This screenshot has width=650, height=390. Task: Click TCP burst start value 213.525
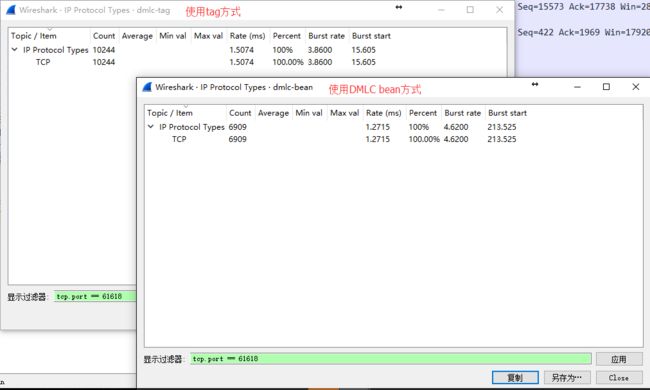point(502,139)
